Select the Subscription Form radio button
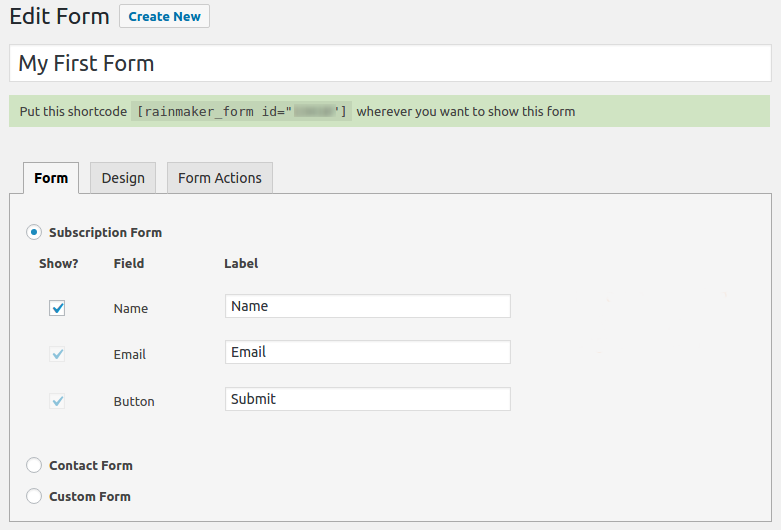 [x=34, y=232]
